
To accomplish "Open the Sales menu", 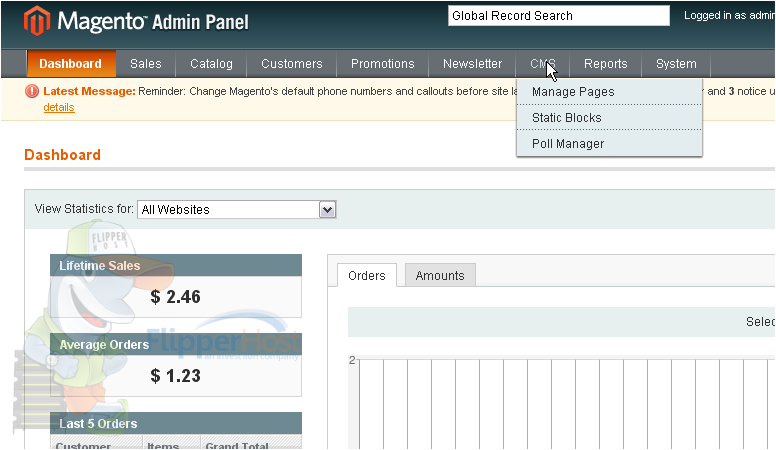I will 146,64.
